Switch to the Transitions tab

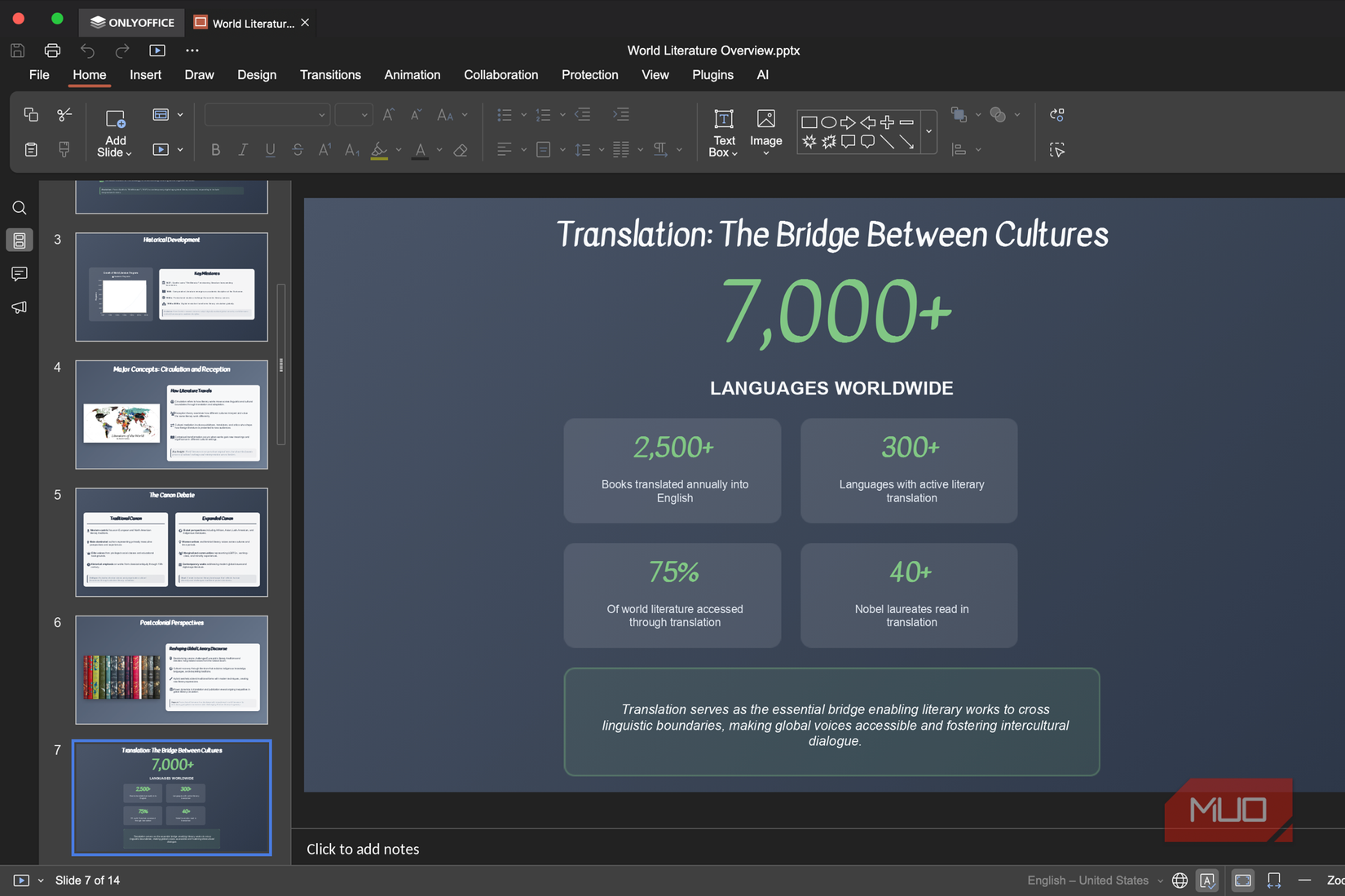[x=330, y=75]
